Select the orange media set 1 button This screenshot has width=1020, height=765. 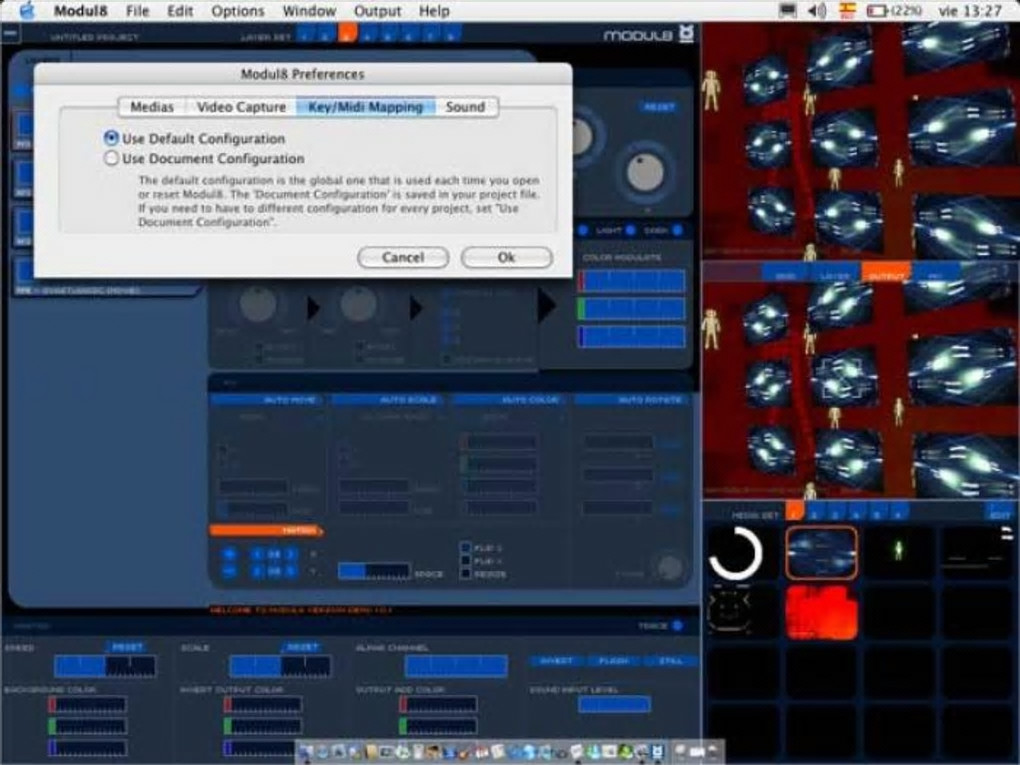pos(795,512)
